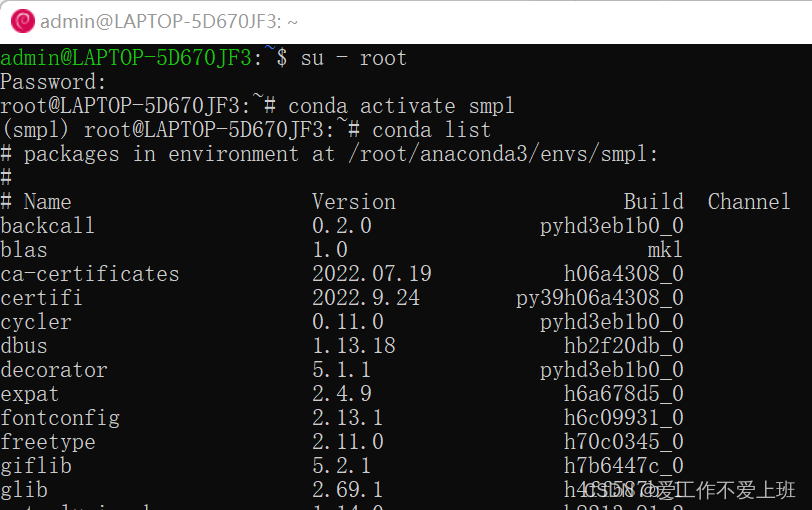Click the 'conda activate smpl' command

coord(401,106)
